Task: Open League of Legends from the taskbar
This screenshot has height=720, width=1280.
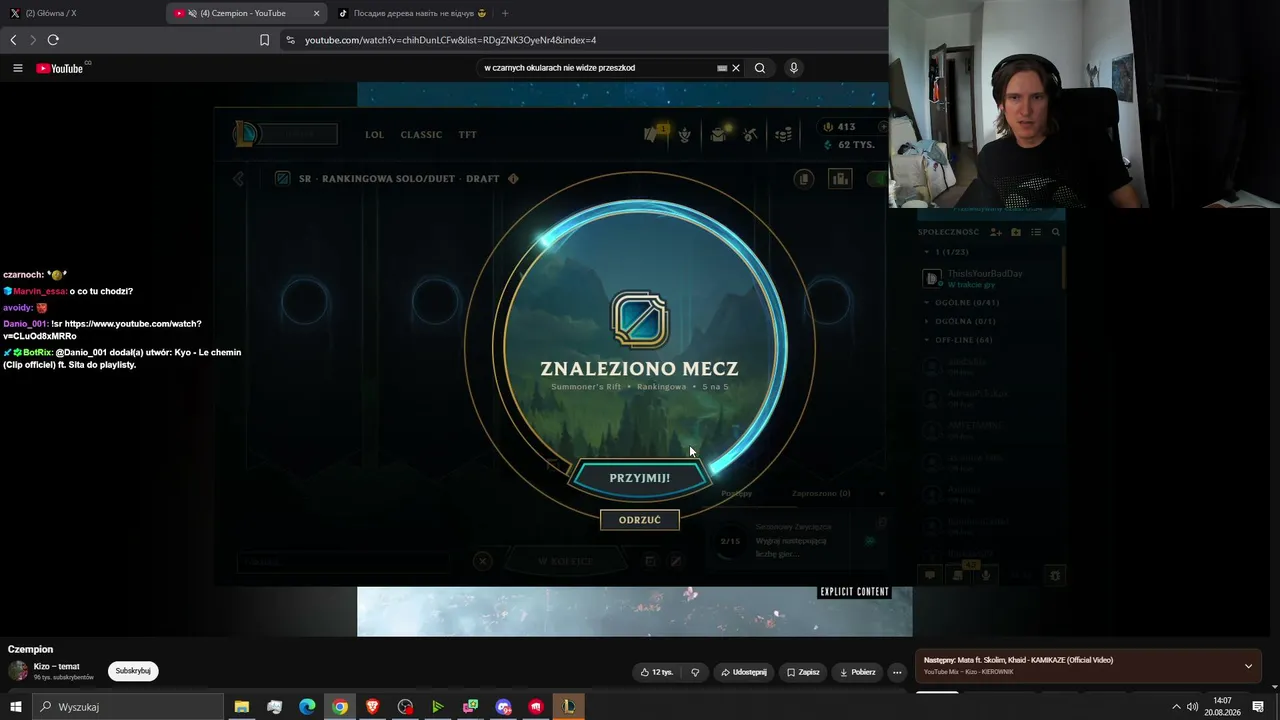Action: tap(568, 707)
